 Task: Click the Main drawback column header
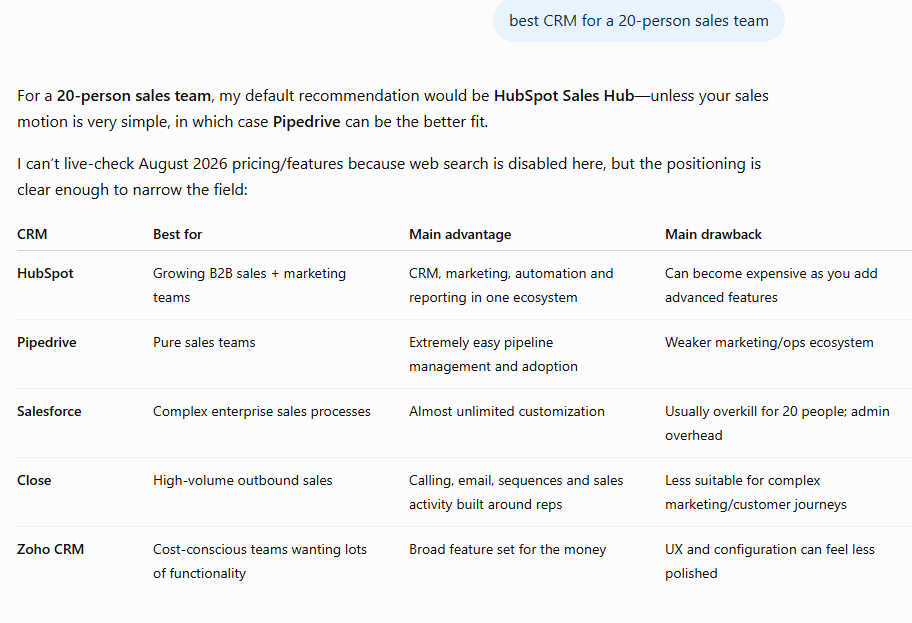point(713,234)
